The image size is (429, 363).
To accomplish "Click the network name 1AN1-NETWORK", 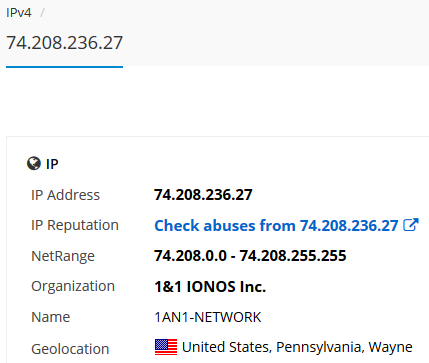I will point(208,317).
